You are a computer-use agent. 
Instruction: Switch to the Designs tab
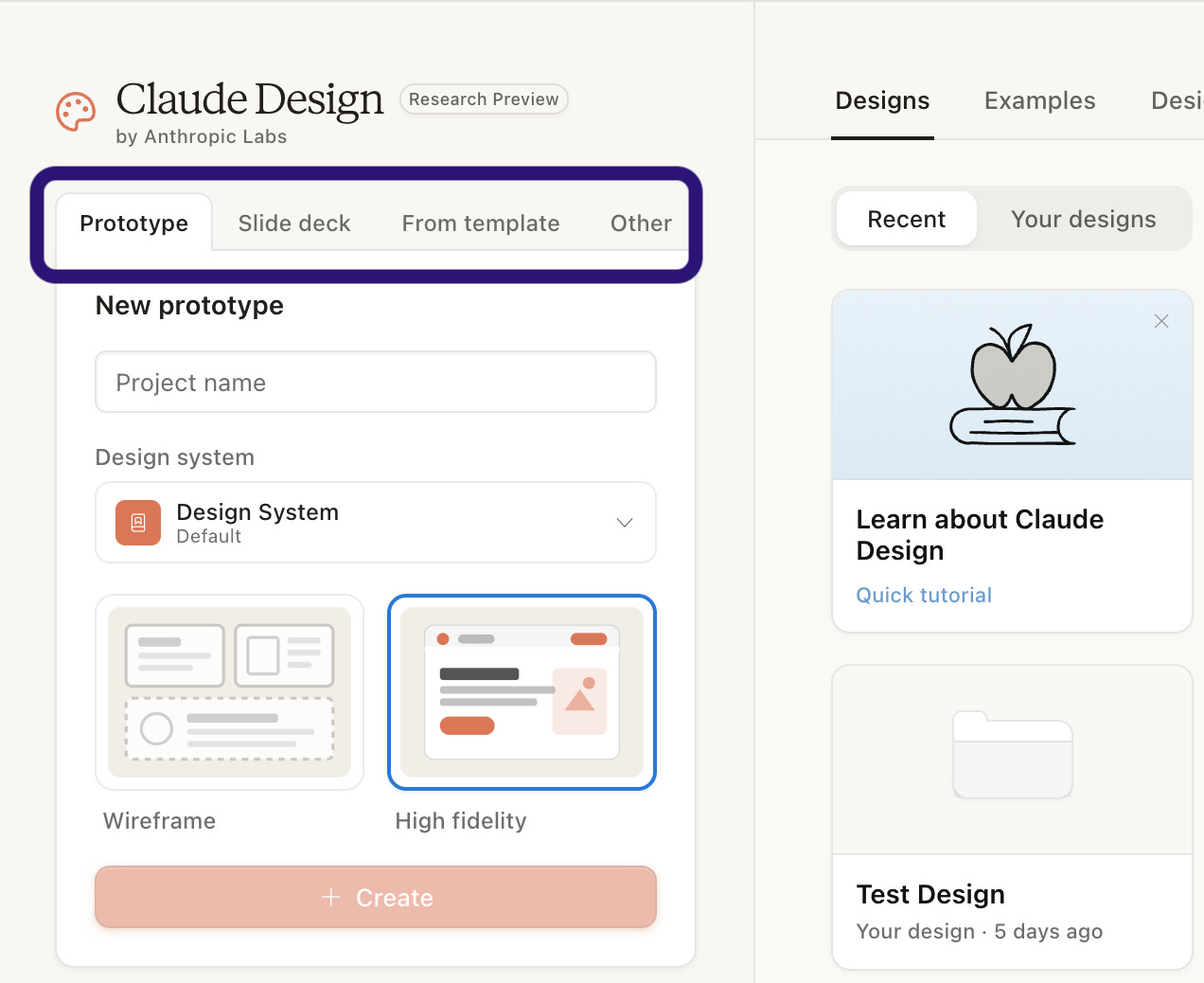[882, 101]
